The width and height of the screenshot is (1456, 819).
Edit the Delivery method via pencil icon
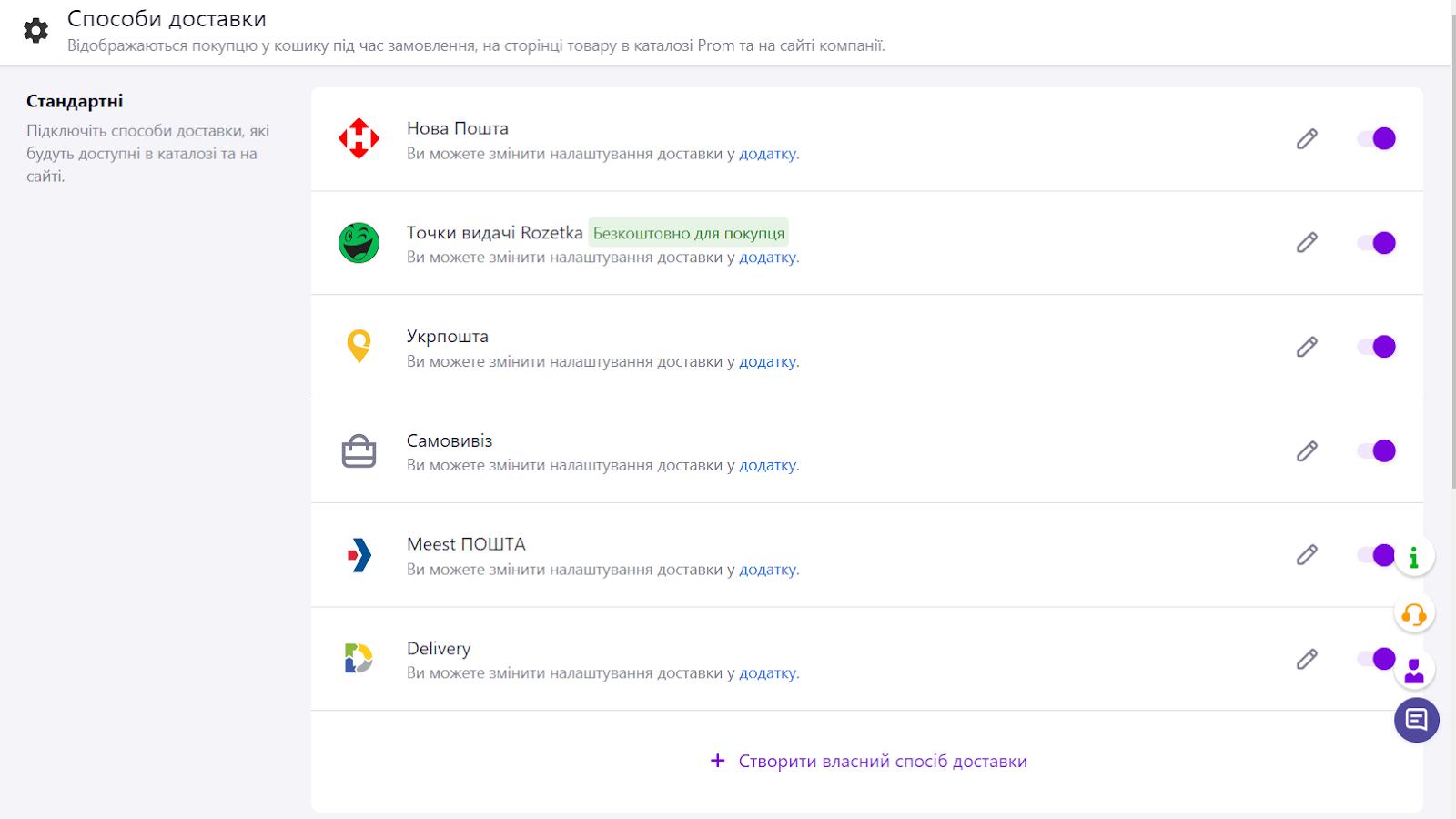coord(1307,659)
